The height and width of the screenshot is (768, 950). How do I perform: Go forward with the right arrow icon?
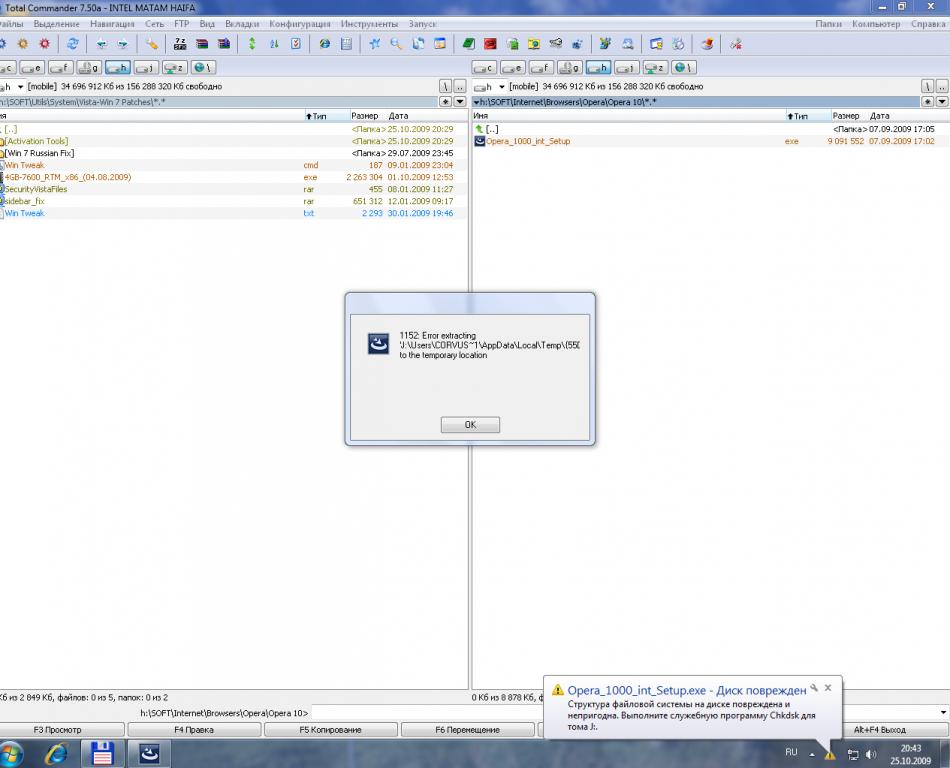coord(122,44)
